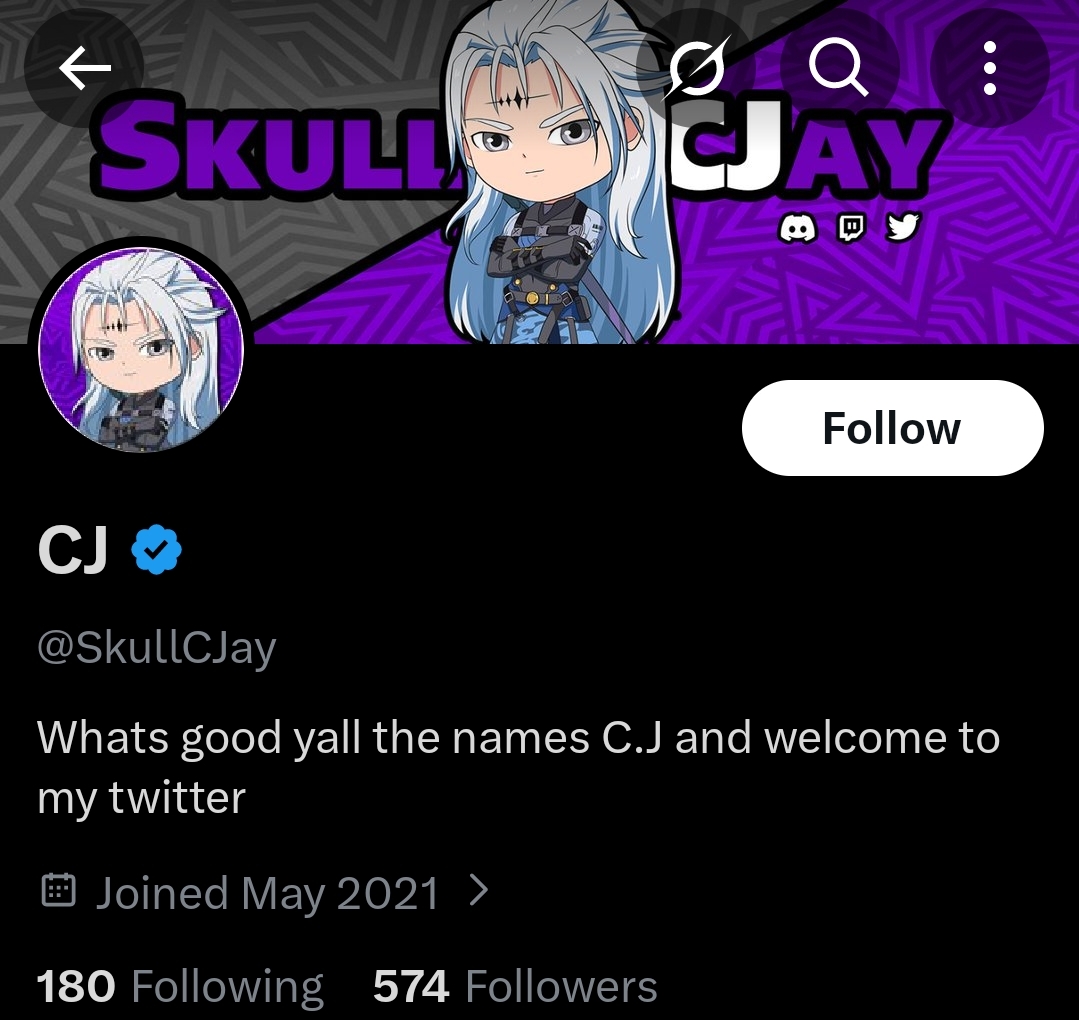
Task: Follow the CJ account
Action: click(x=893, y=427)
